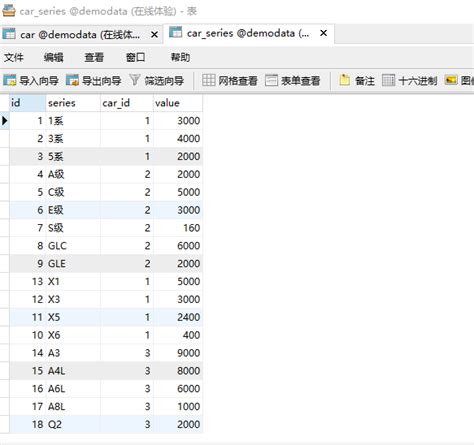The height and width of the screenshot is (445, 474).
Task: Click the id cell '13'
Action: [x=28, y=281]
